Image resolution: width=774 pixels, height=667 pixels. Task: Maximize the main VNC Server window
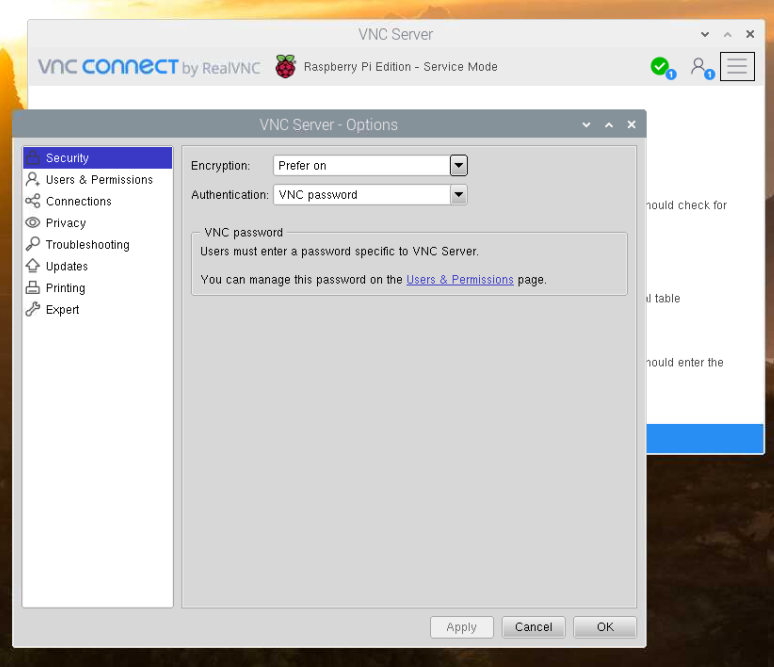pyautogui.click(x=728, y=35)
